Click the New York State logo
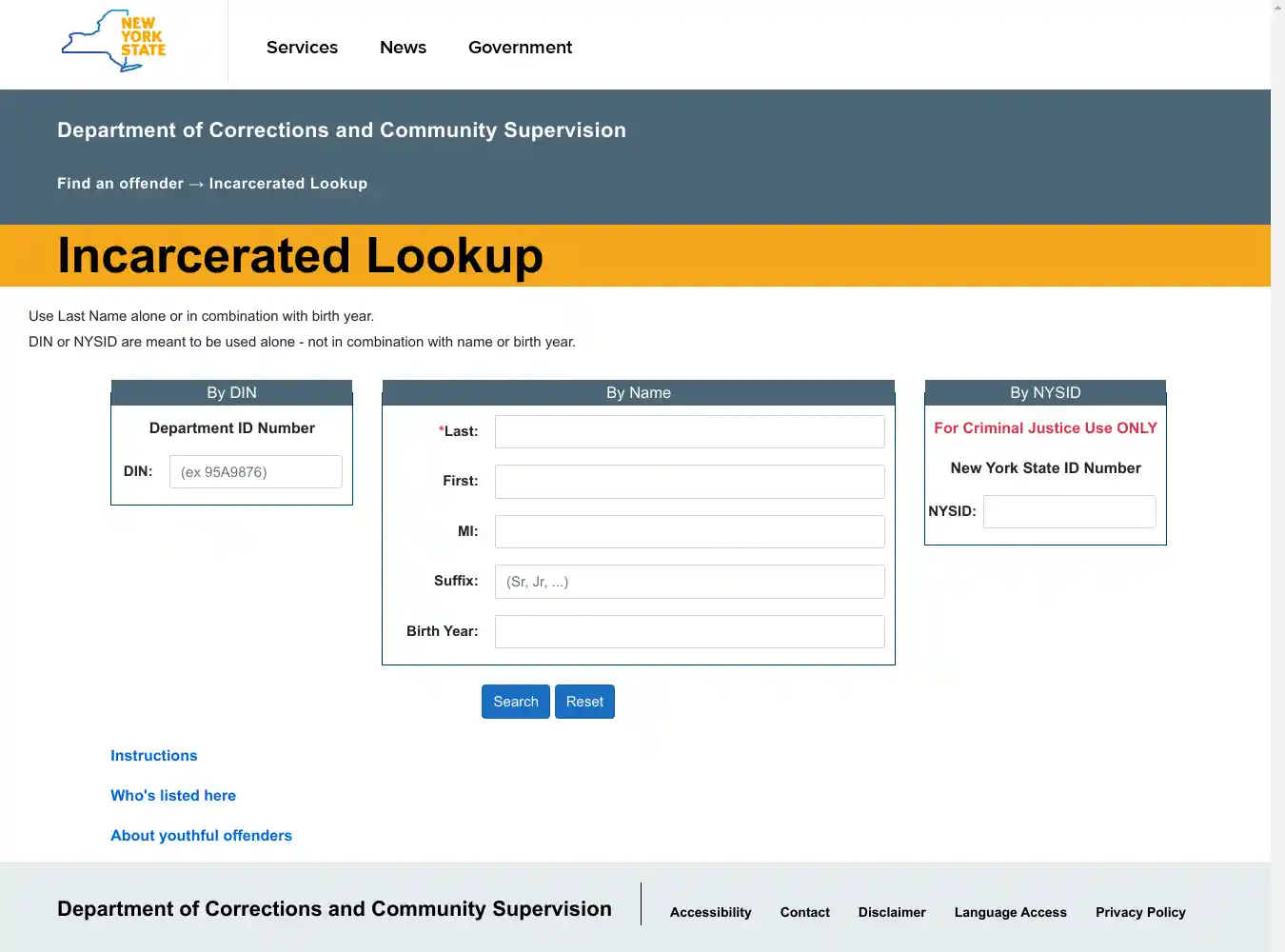Image resolution: width=1285 pixels, height=952 pixels. pos(114,41)
